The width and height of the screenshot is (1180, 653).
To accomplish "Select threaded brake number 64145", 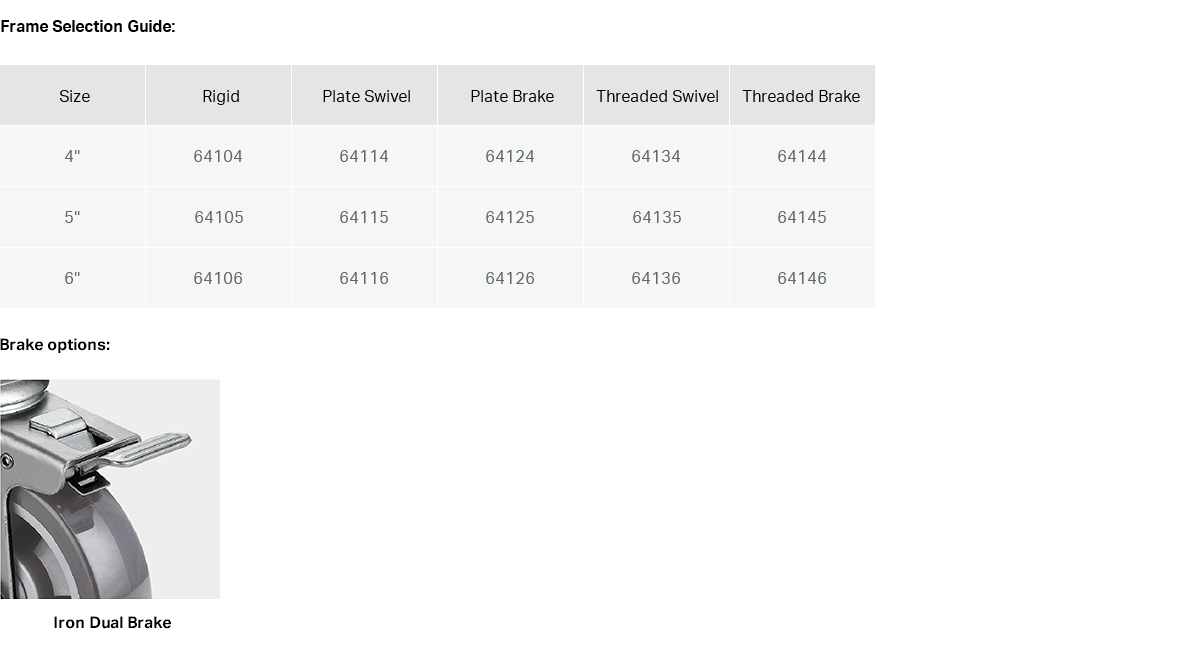I will click(802, 217).
